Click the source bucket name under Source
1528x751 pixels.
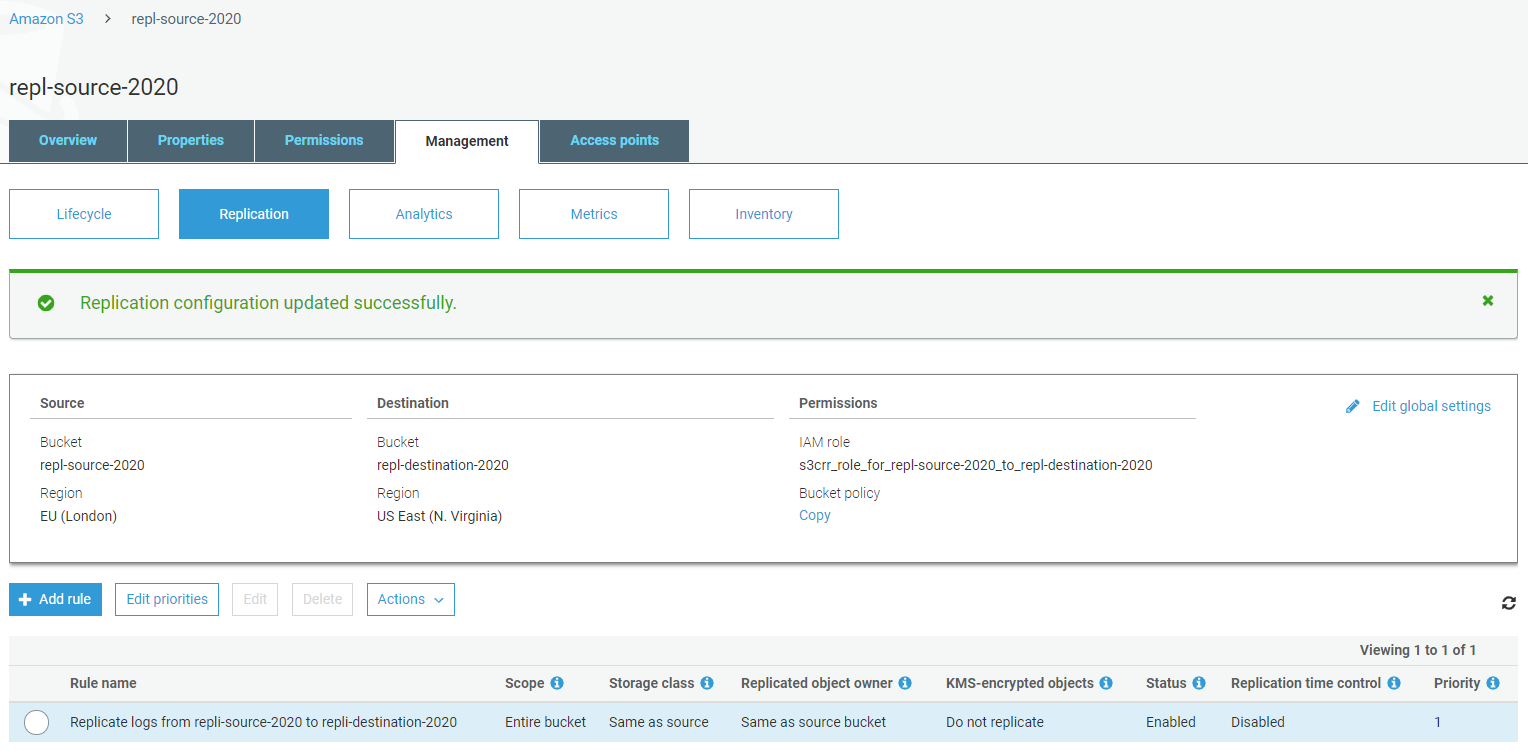[92, 465]
